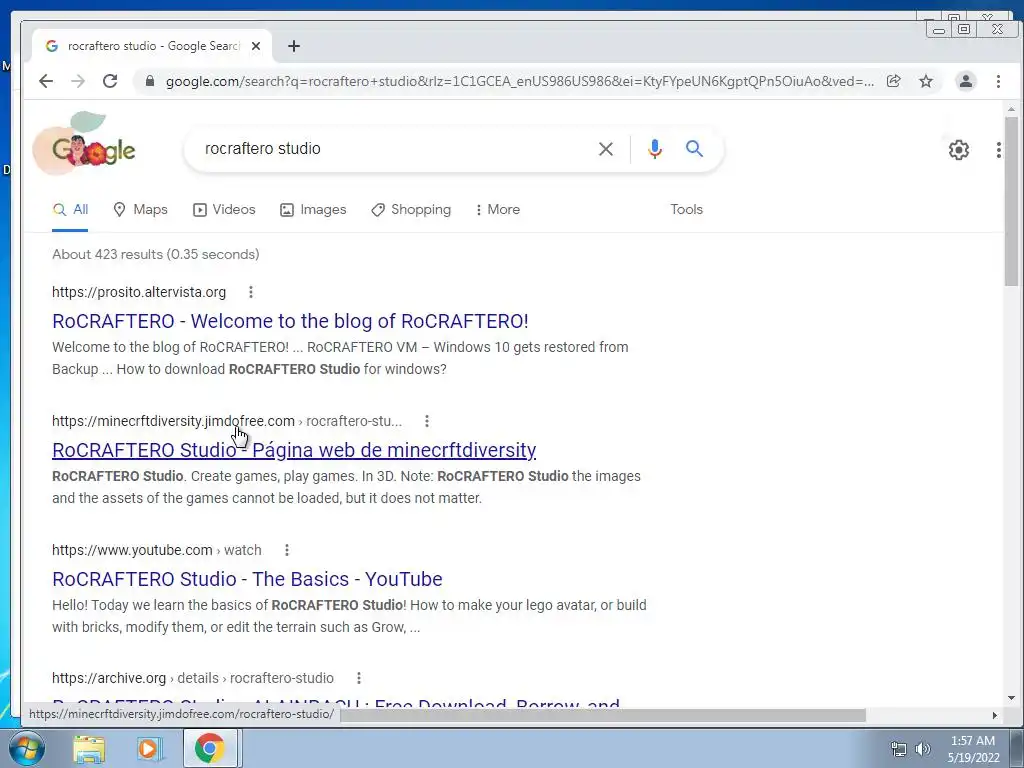Open options for prosito.altervista.org result
Screen dimensions: 1024x768
[x=251, y=292]
